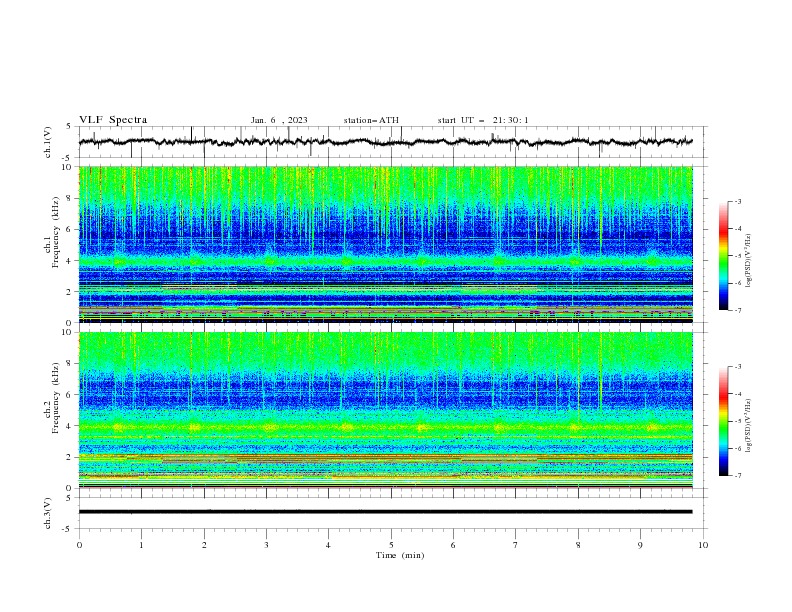Select the "start UT = 21:30: 1" text
Screen dimensions: 792x612
(483, 120)
